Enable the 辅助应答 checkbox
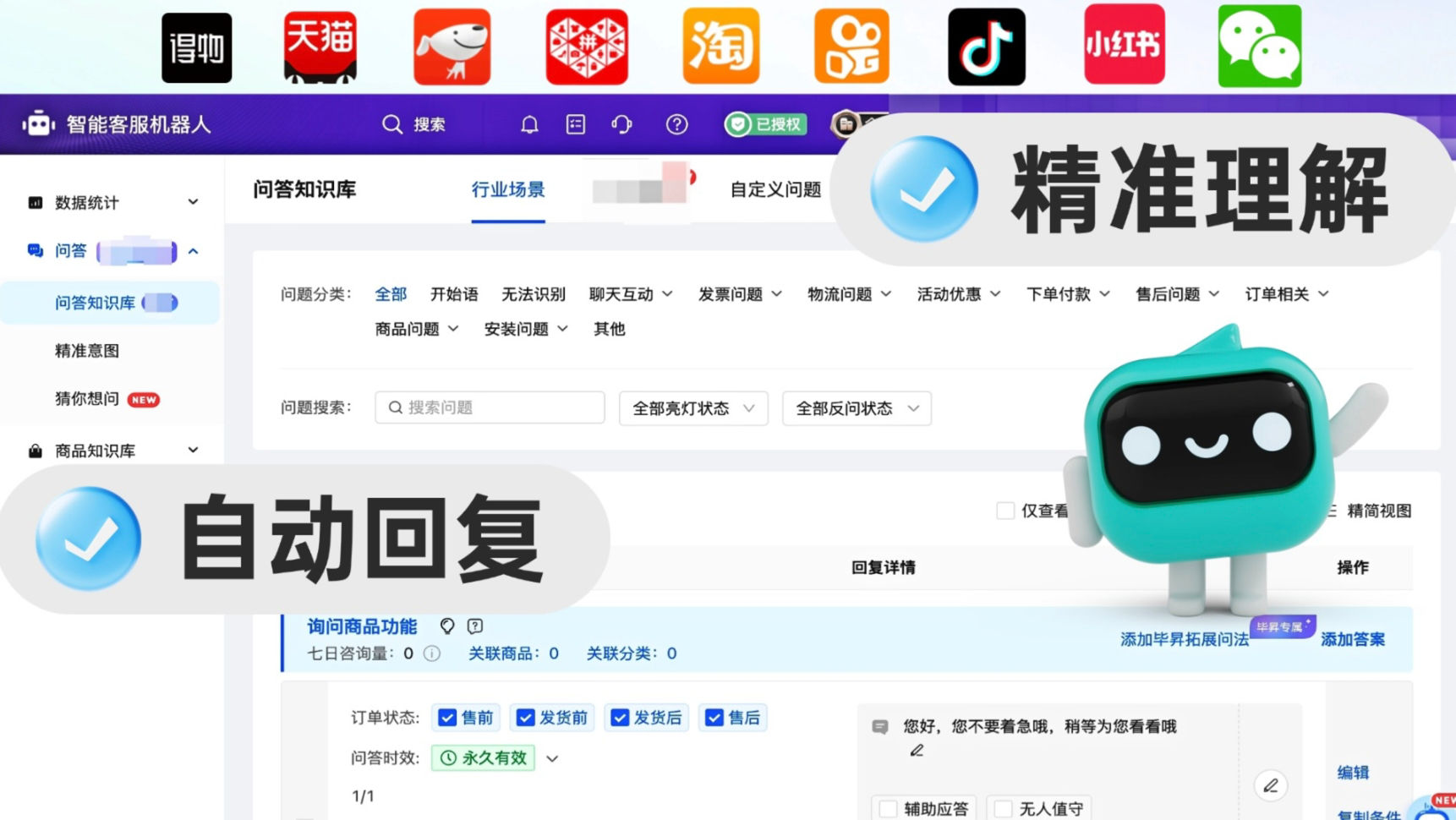 [x=888, y=809]
